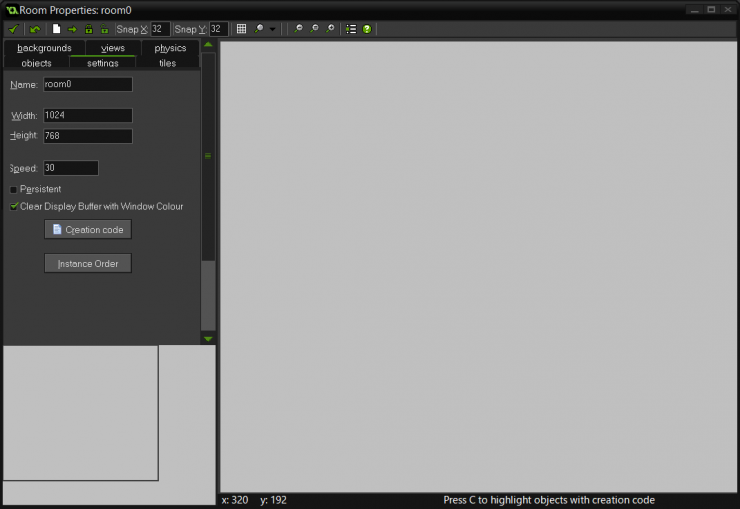The image size is (740, 509).
Task: Click the grey room editing canvas
Action: 479,267
